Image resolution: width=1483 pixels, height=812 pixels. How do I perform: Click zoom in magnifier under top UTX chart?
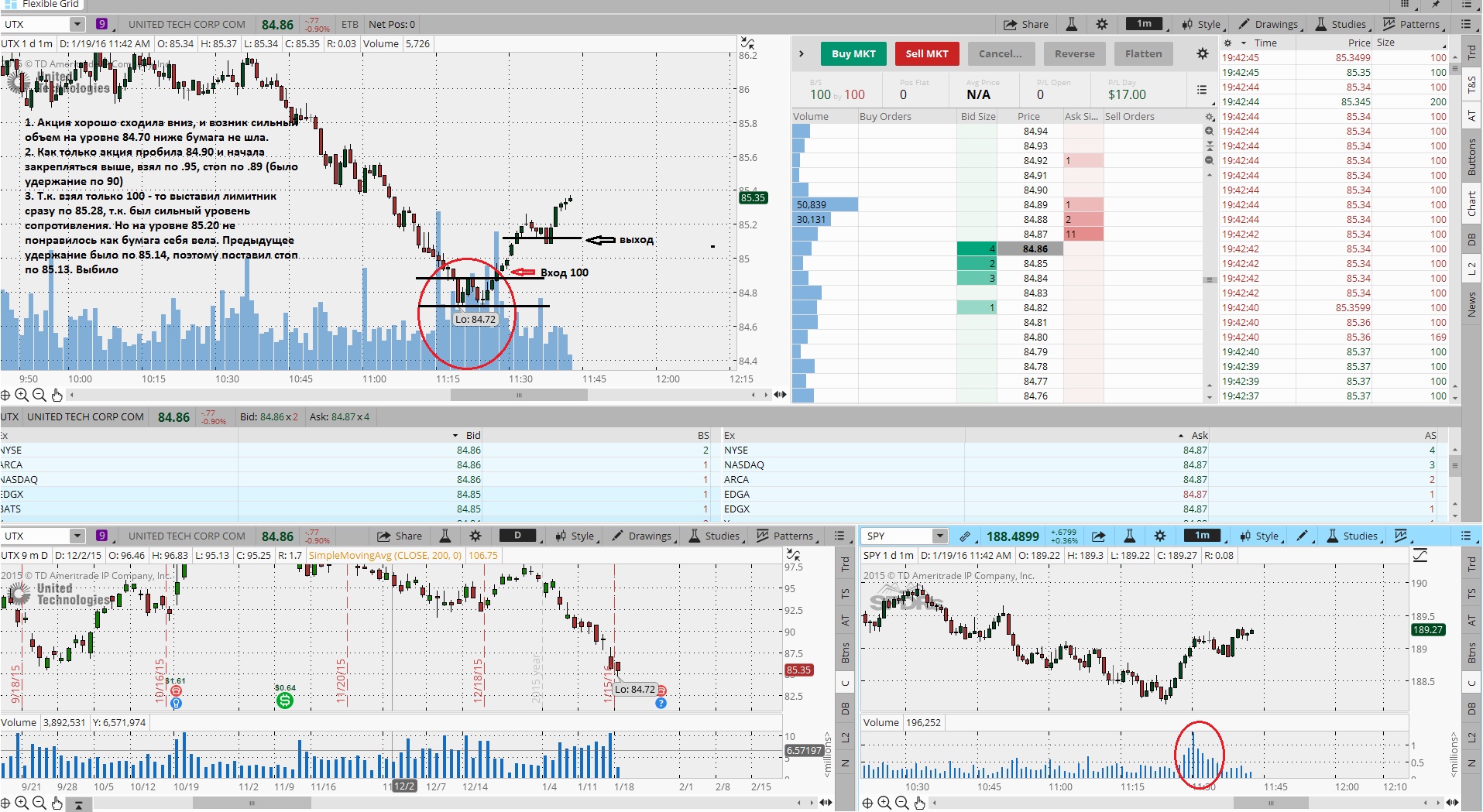pyautogui.click(x=22, y=396)
